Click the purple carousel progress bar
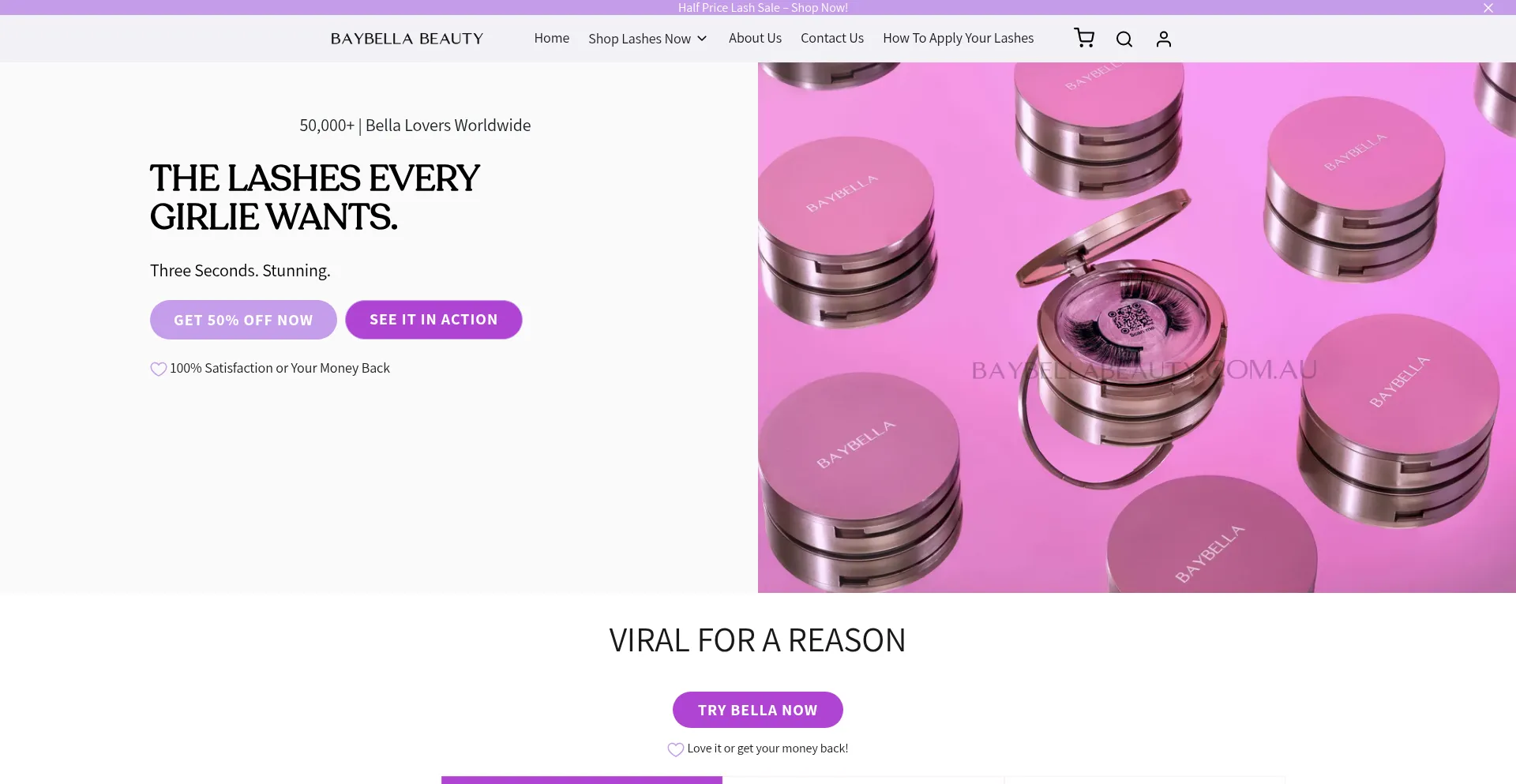The width and height of the screenshot is (1516, 784). [582, 780]
